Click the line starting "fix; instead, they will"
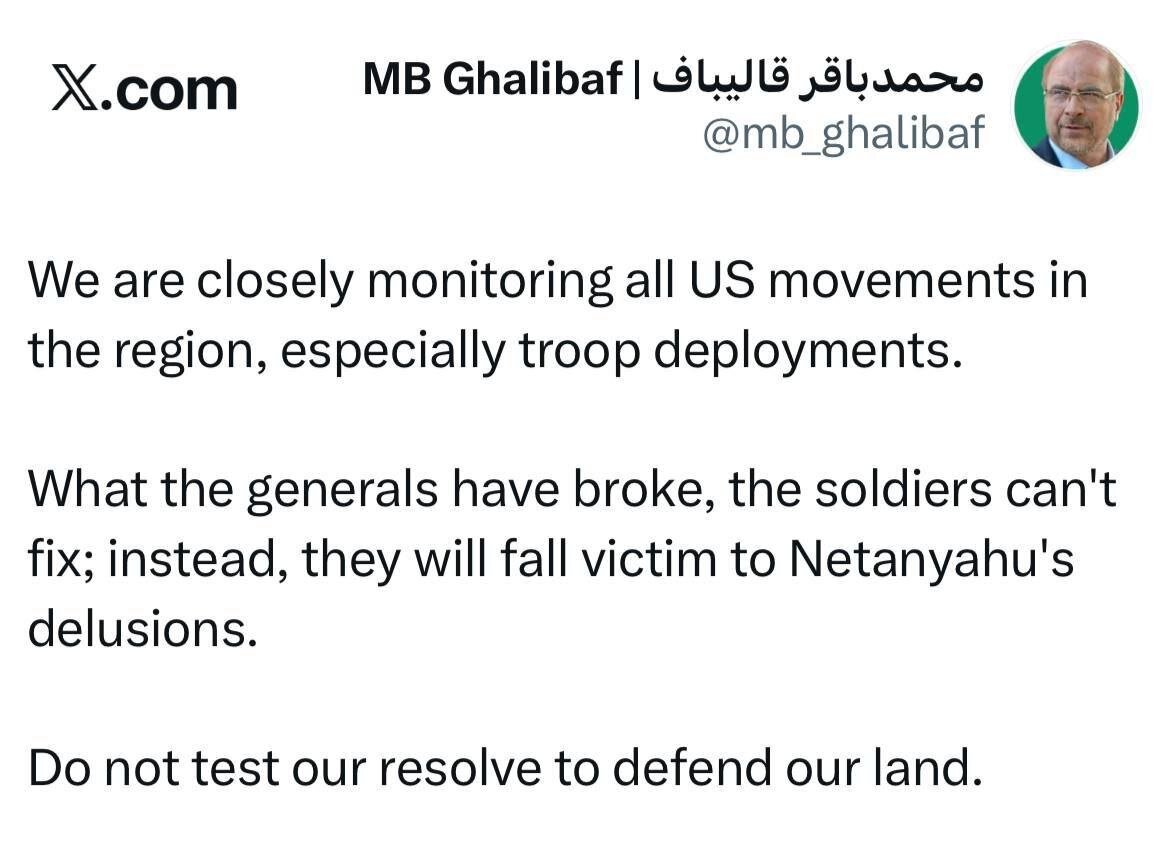The width and height of the screenshot is (1170, 854). 550,561
